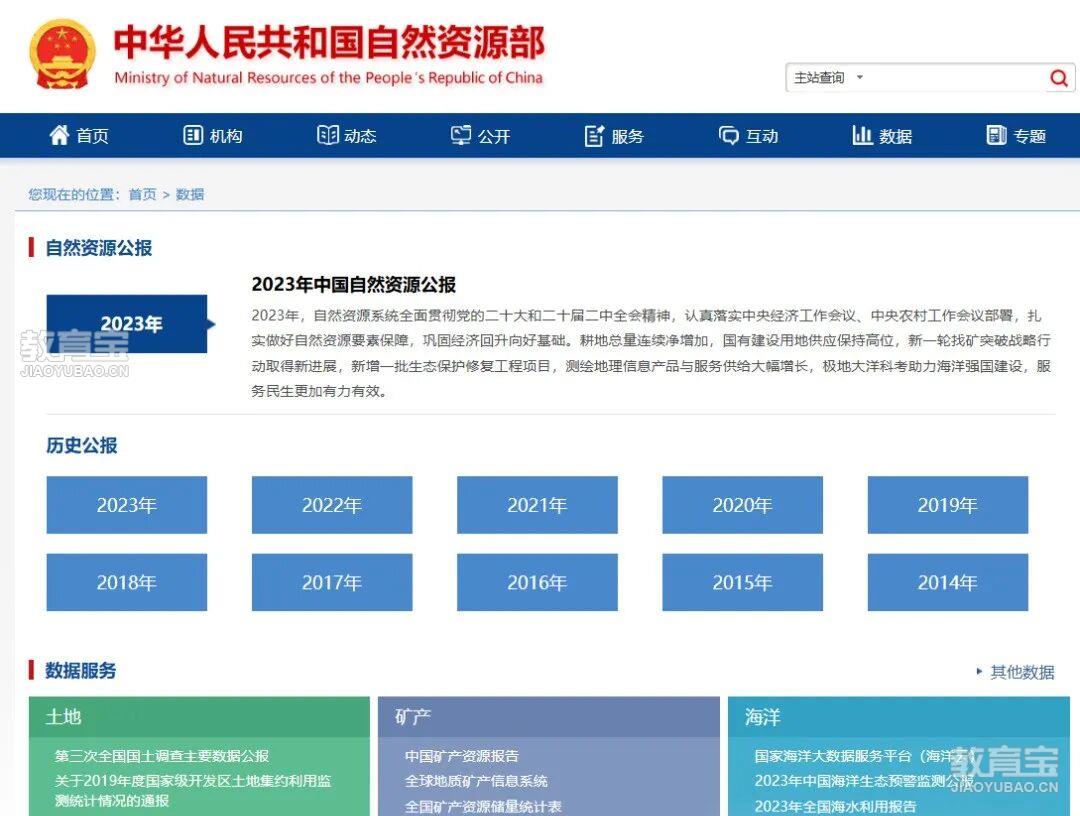The image size is (1080, 816).
Task: Click the 公开 disclosure icon
Action: pos(461,135)
